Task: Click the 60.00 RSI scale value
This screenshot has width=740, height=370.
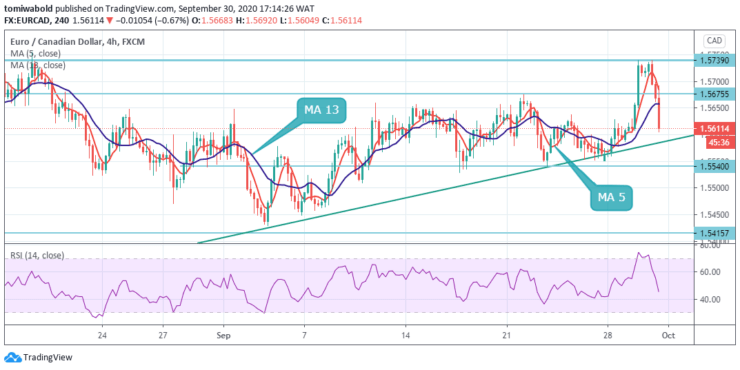Action: coord(710,272)
